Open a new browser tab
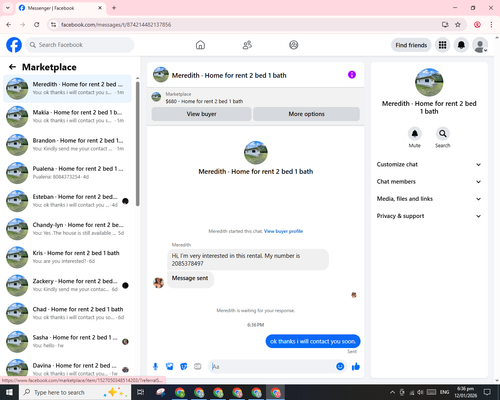Viewport: 500px width, 400px height. tap(114, 8)
